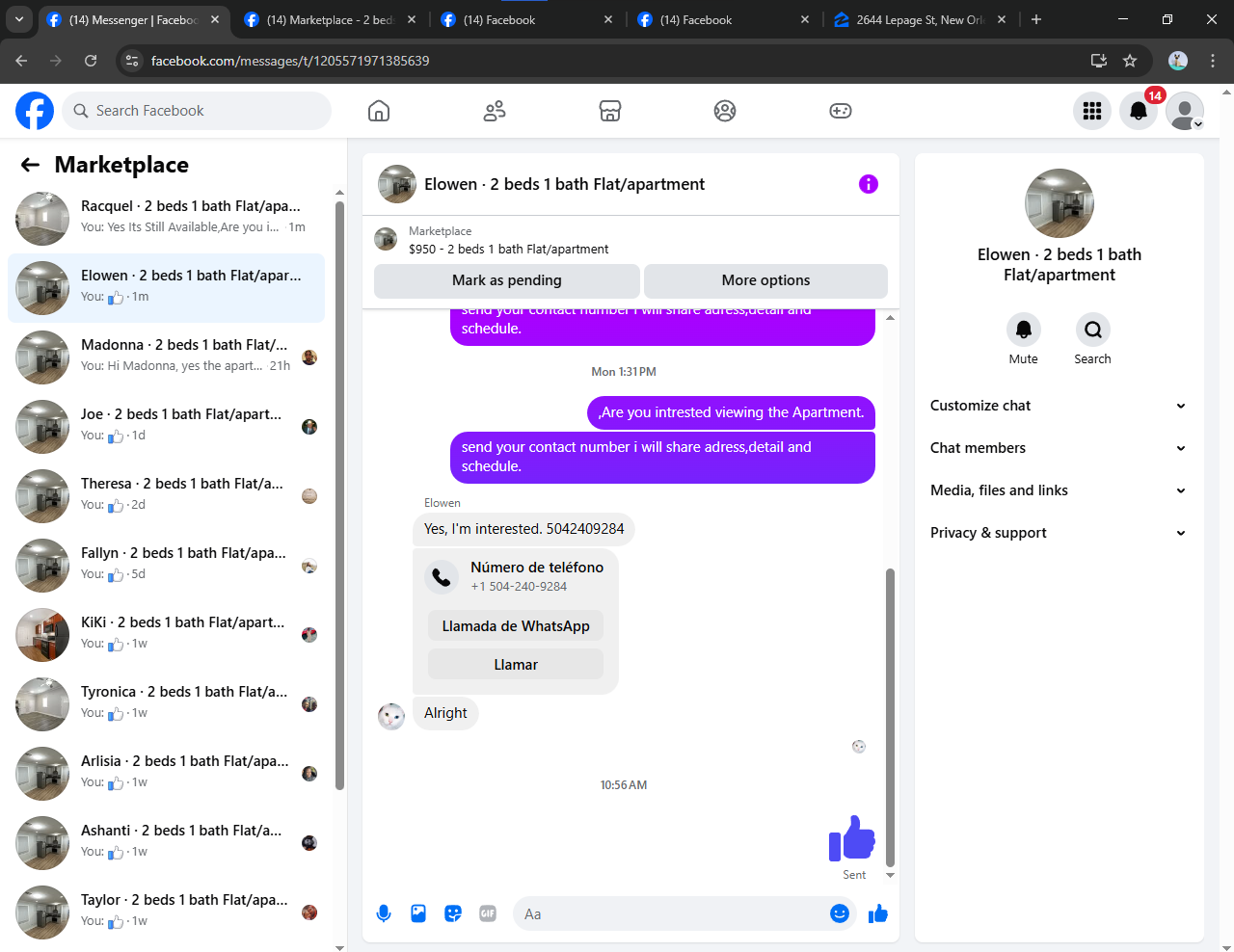Mute the conversation bell icon
Viewport: 1234px width, 952px height.
pyautogui.click(x=1024, y=330)
